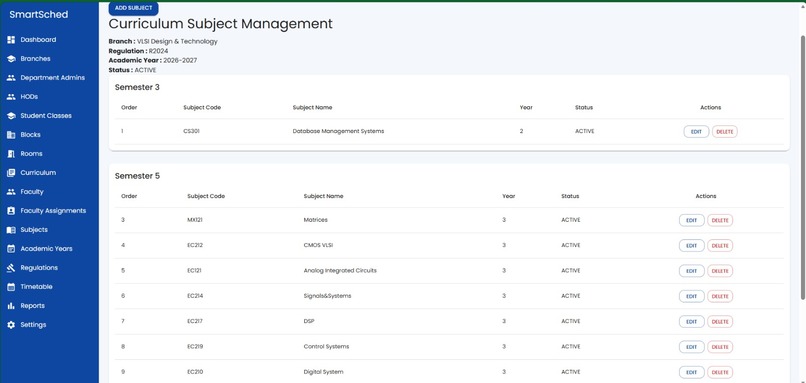Delete Database Management Systems subject

725,132
